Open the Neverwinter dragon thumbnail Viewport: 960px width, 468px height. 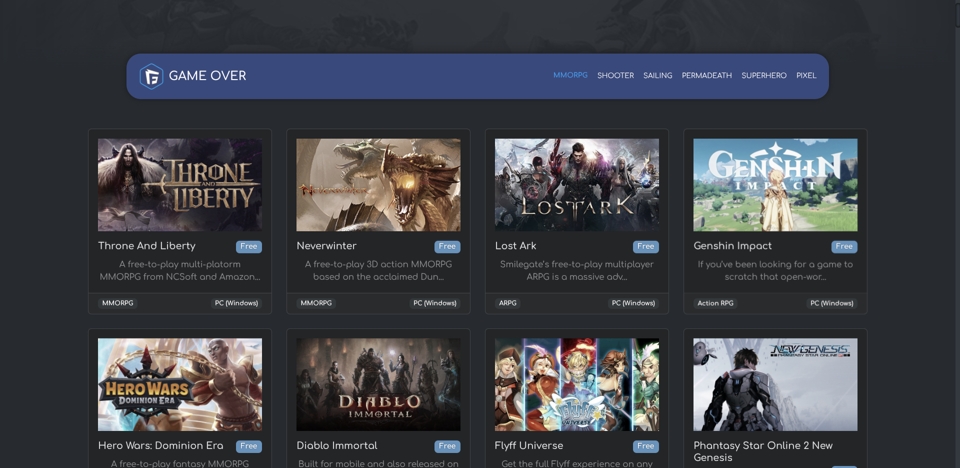pos(378,184)
